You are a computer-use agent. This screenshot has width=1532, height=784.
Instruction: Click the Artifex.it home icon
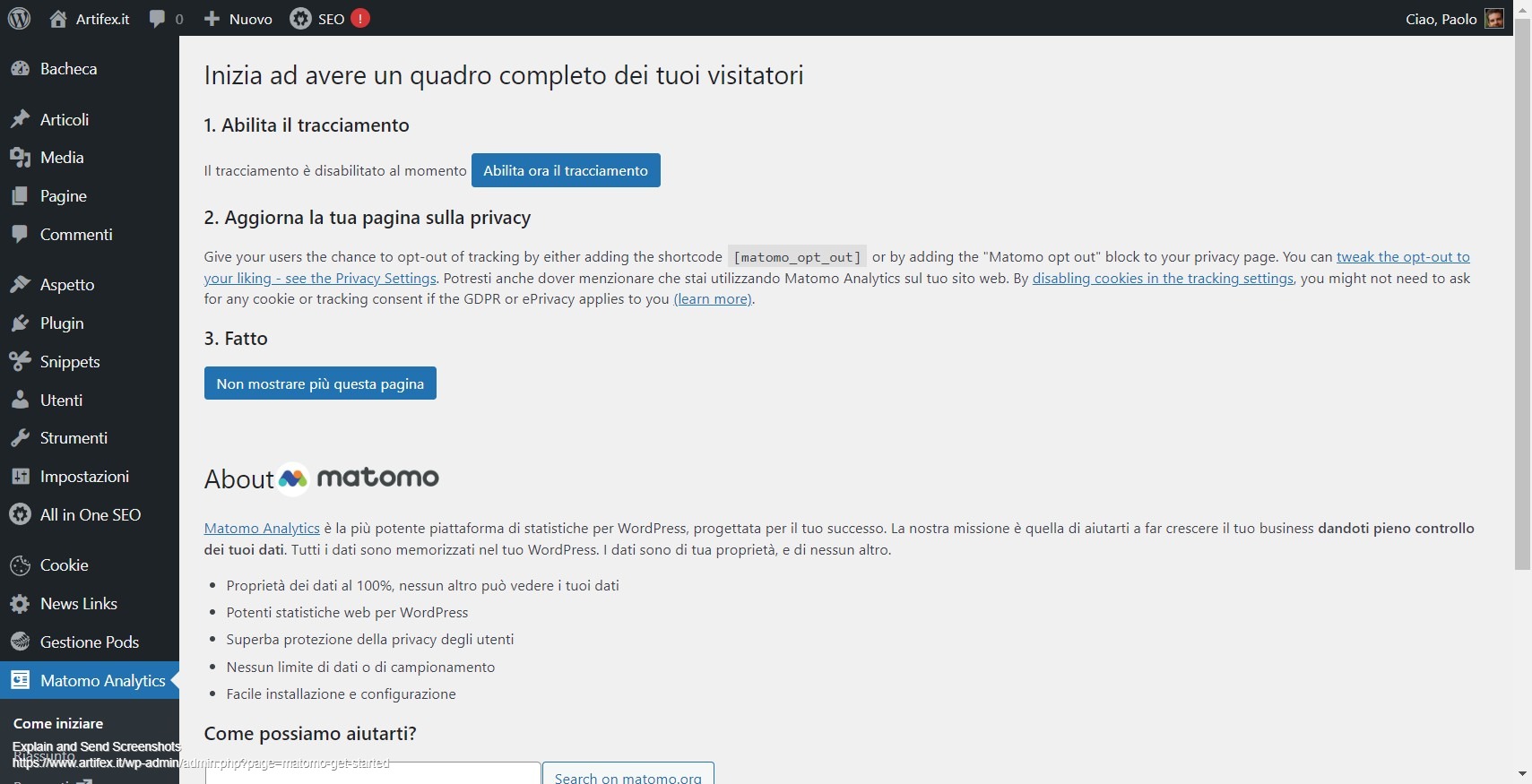pyautogui.click(x=58, y=19)
